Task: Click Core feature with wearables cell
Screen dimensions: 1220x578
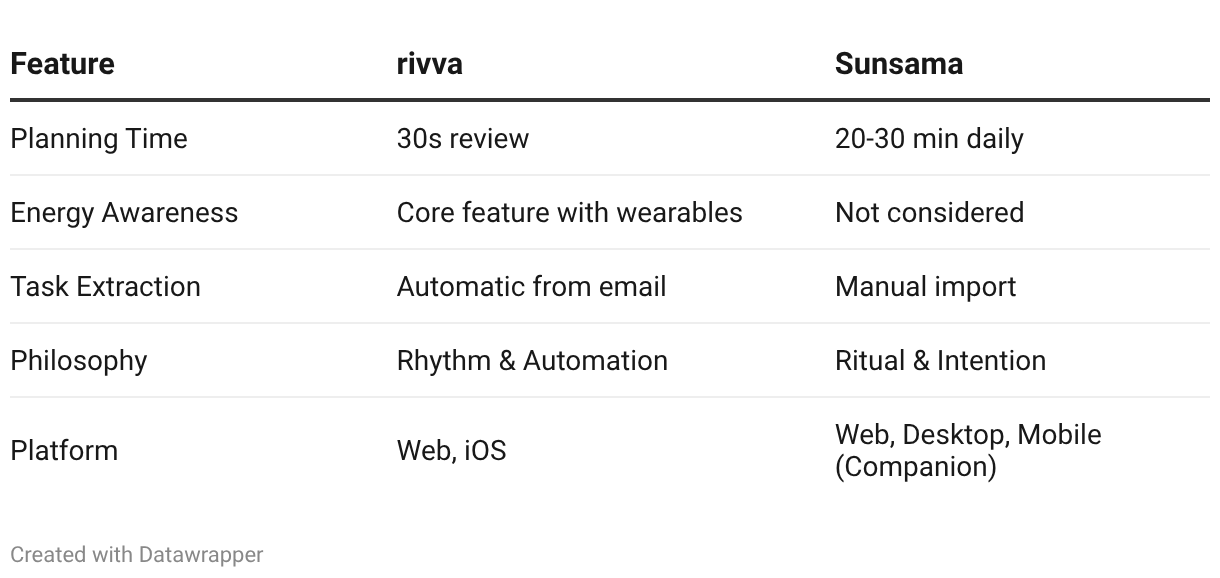Action: pyautogui.click(x=570, y=212)
